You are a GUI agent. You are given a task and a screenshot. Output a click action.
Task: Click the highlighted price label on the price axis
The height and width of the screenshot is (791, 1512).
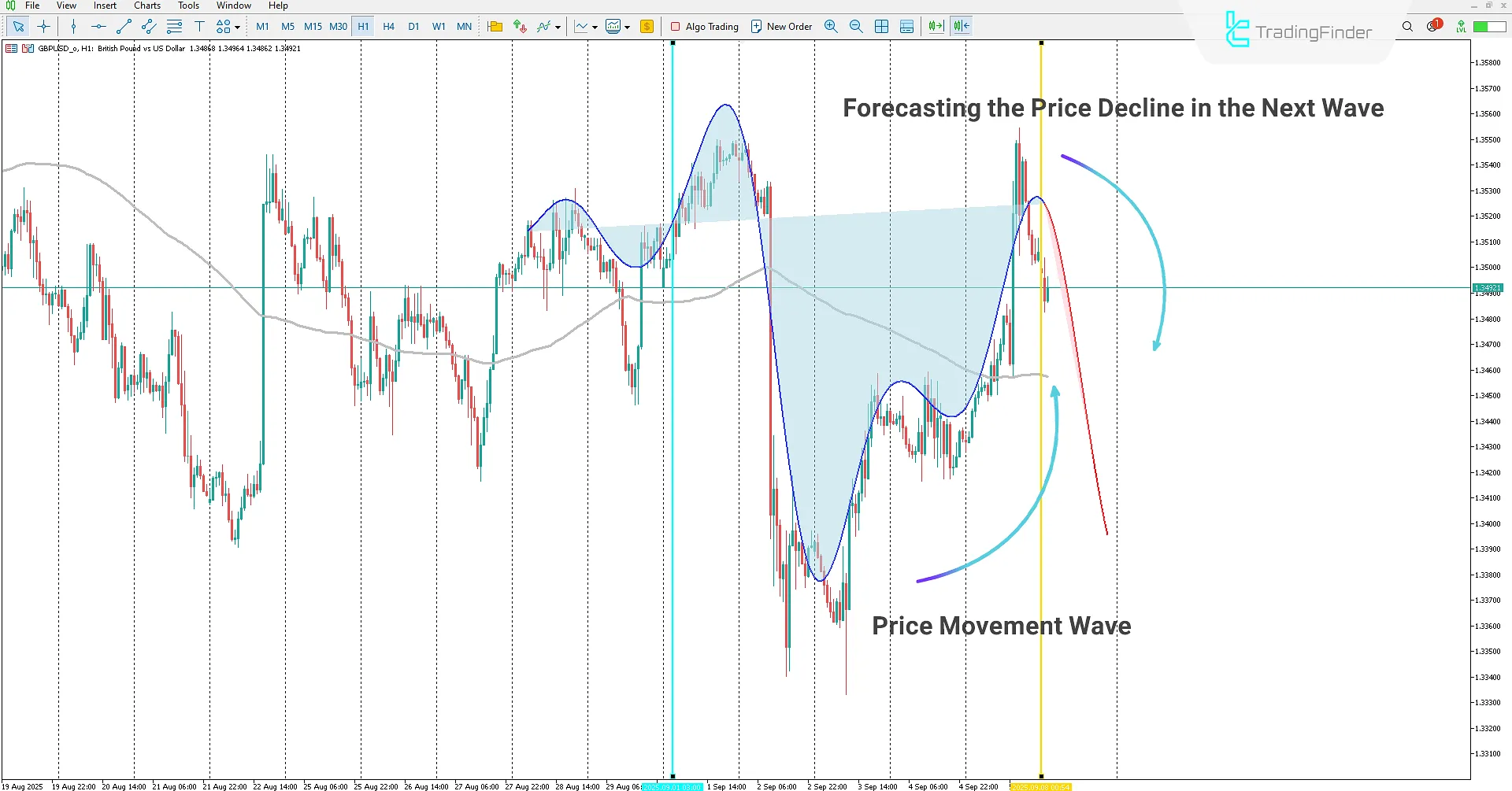[x=1489, y=287]
